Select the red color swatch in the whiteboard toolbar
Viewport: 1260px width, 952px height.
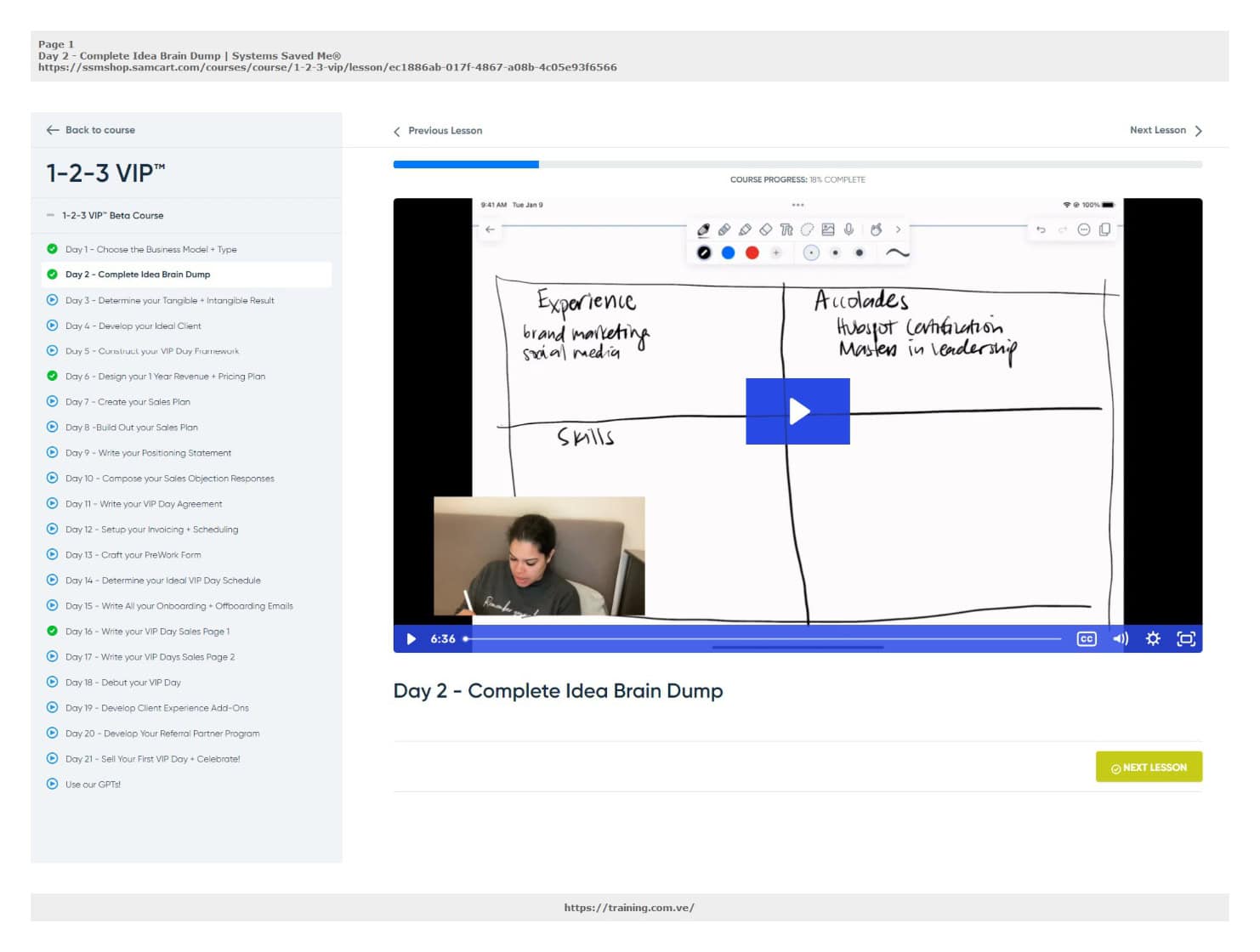[x=752, y=252]
